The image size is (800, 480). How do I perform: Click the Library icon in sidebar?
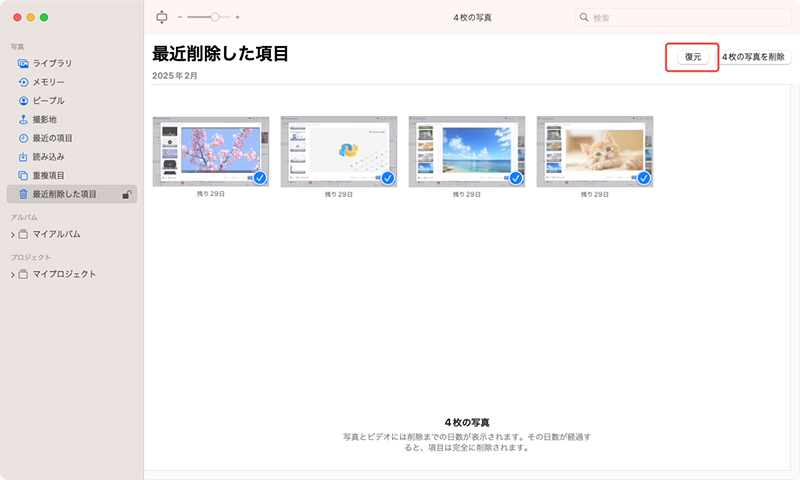pos(23,63)
